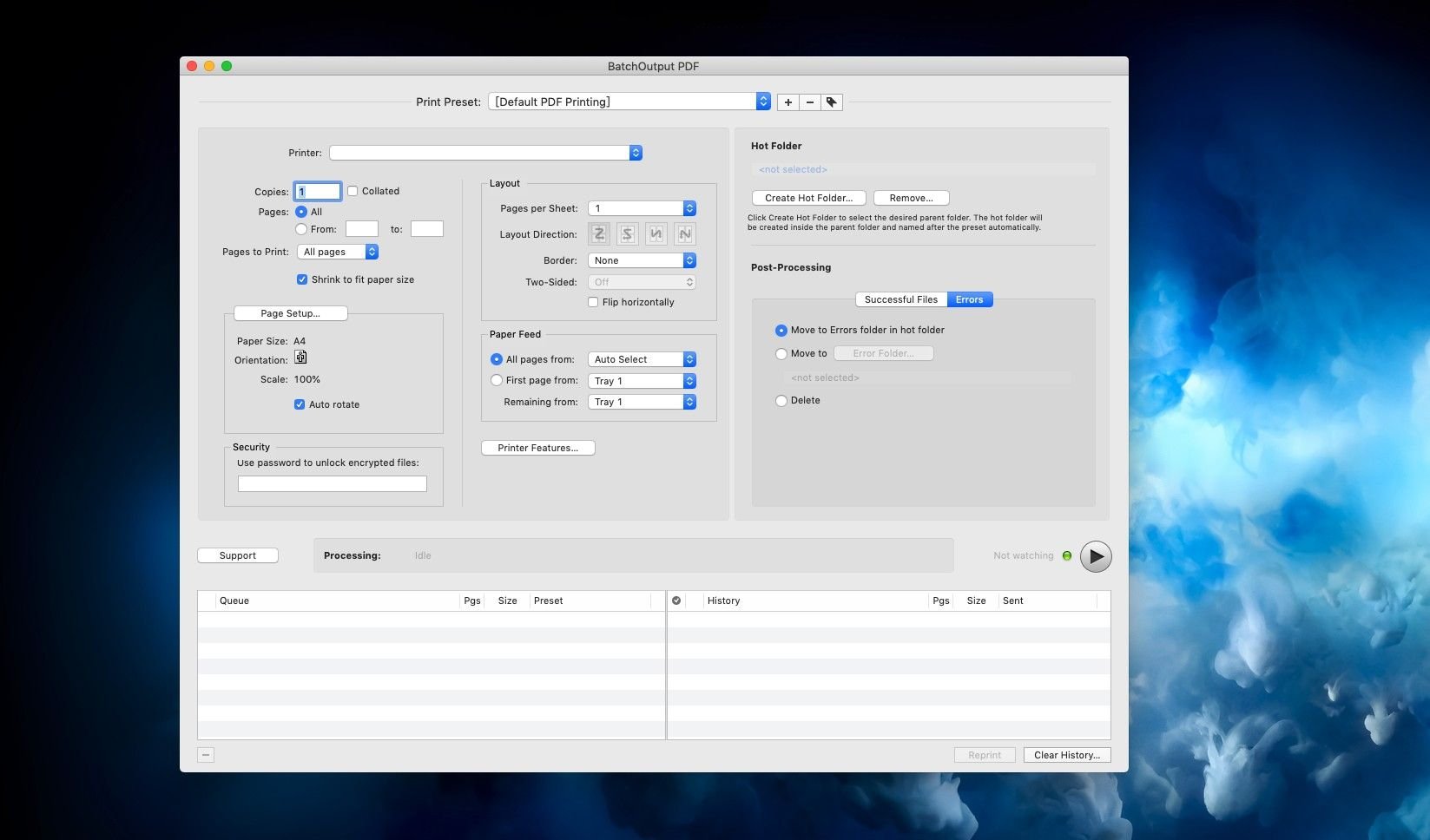Select the All pages radio button
The width and height of the screenshot is (1430, 840).
(301, 212)
